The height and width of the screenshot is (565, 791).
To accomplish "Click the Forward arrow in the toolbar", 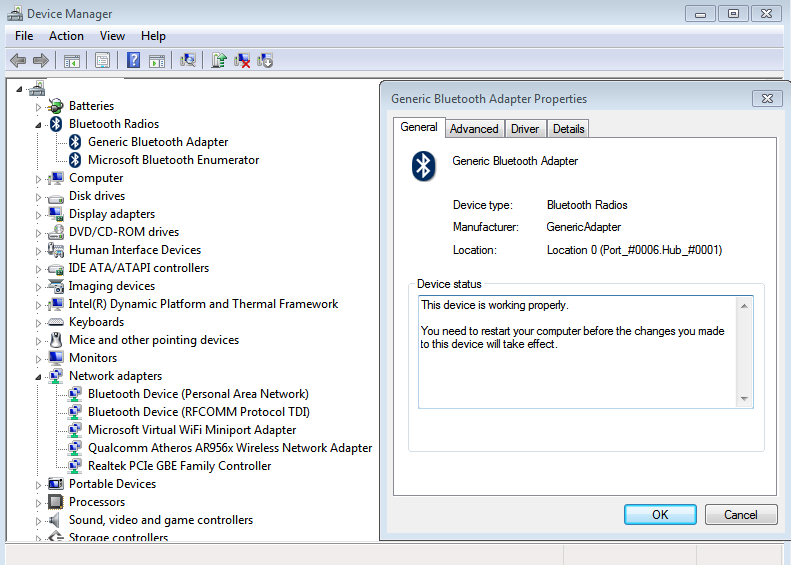I will [40, 61].
